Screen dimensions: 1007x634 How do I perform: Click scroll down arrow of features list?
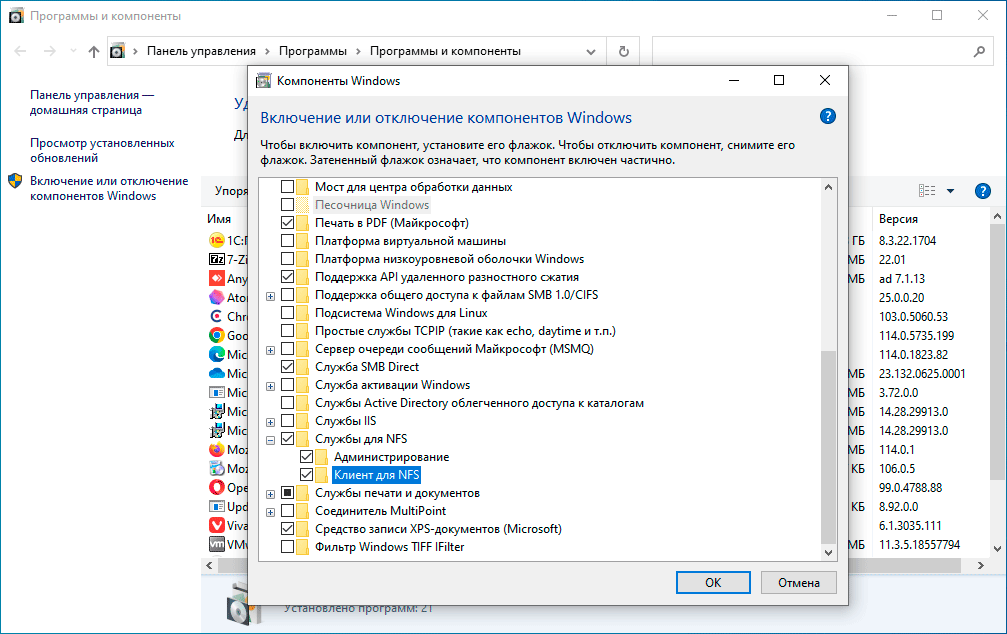[x=828, y=552]
